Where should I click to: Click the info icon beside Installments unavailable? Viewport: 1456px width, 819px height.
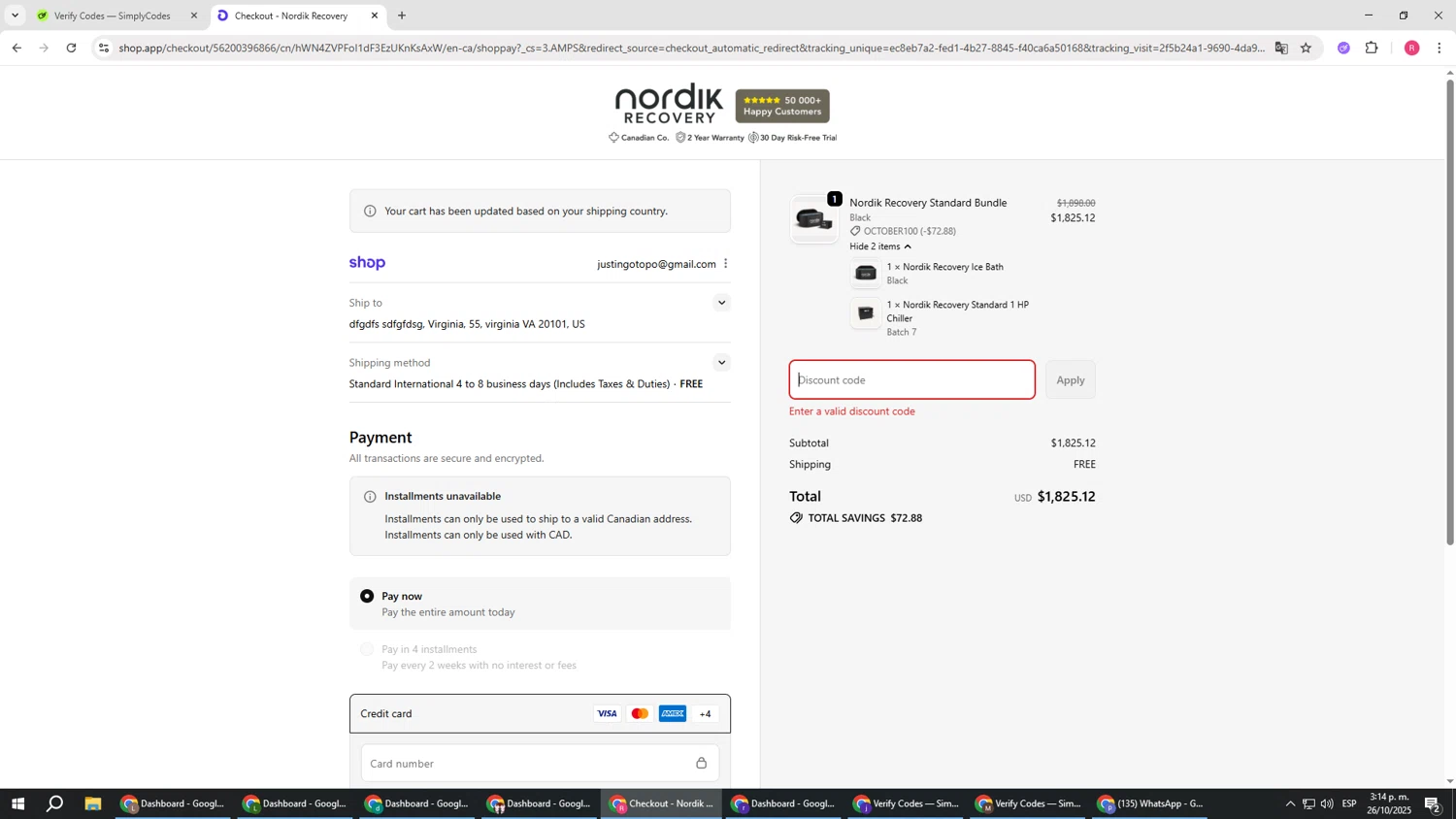[x=370, y=497]
